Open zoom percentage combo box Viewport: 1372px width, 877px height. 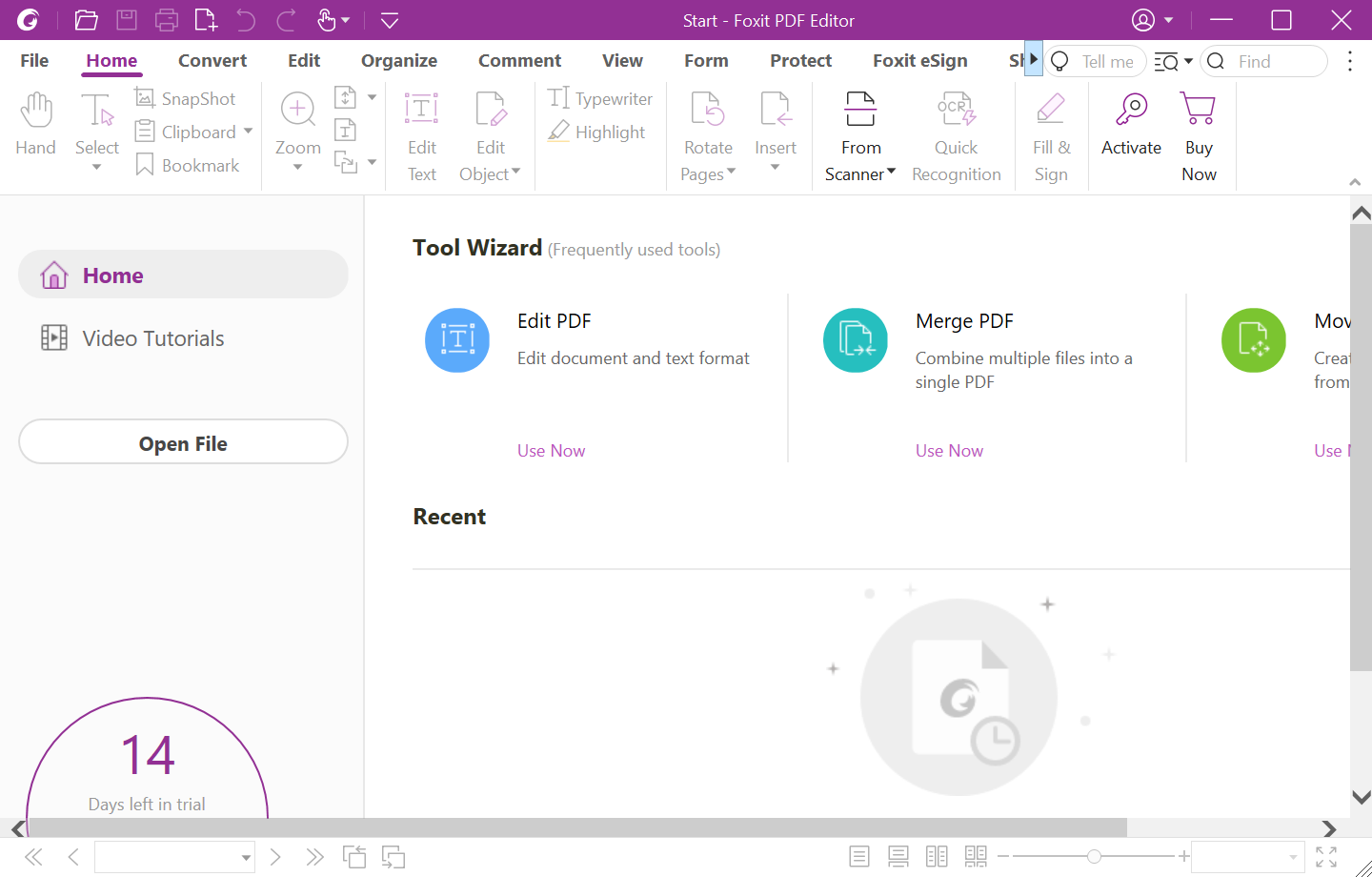pos(1247,857)
